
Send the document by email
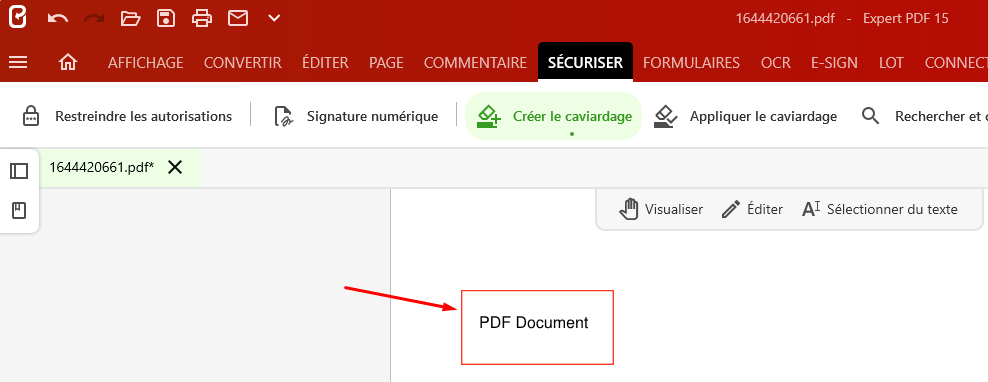[238, 18]
